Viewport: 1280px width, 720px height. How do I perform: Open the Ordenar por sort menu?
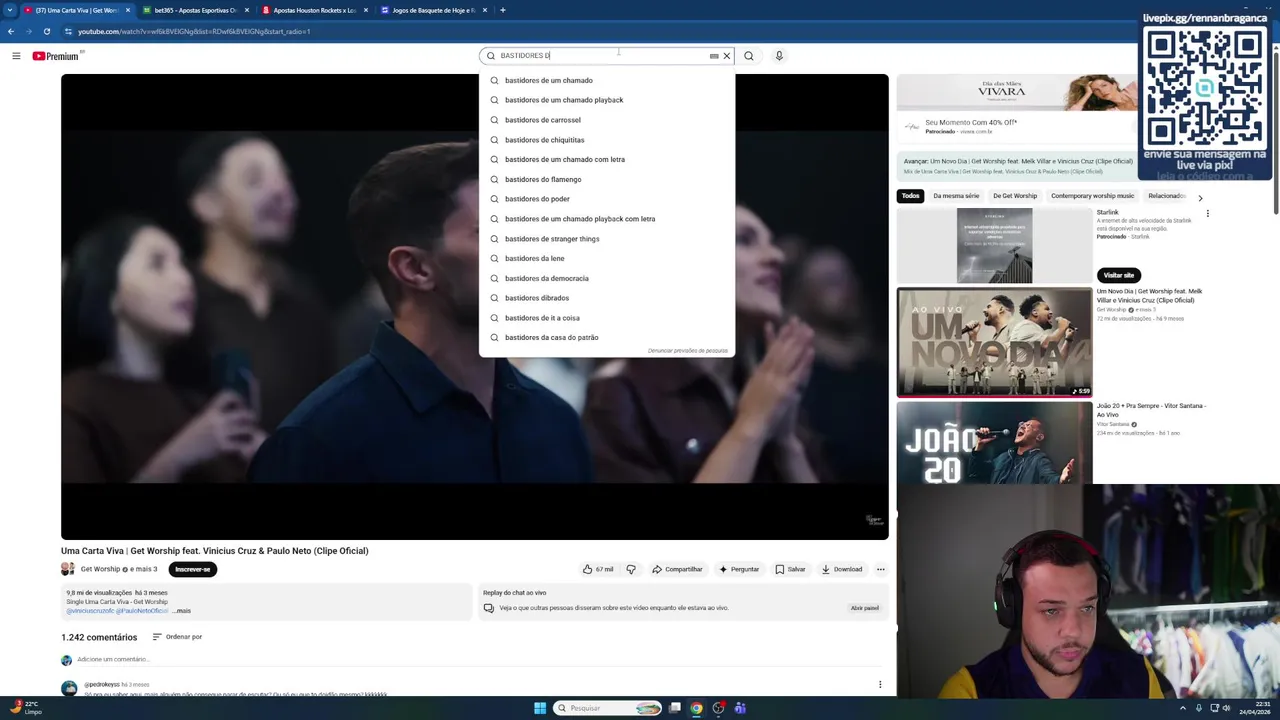click(x=177, y=637)
